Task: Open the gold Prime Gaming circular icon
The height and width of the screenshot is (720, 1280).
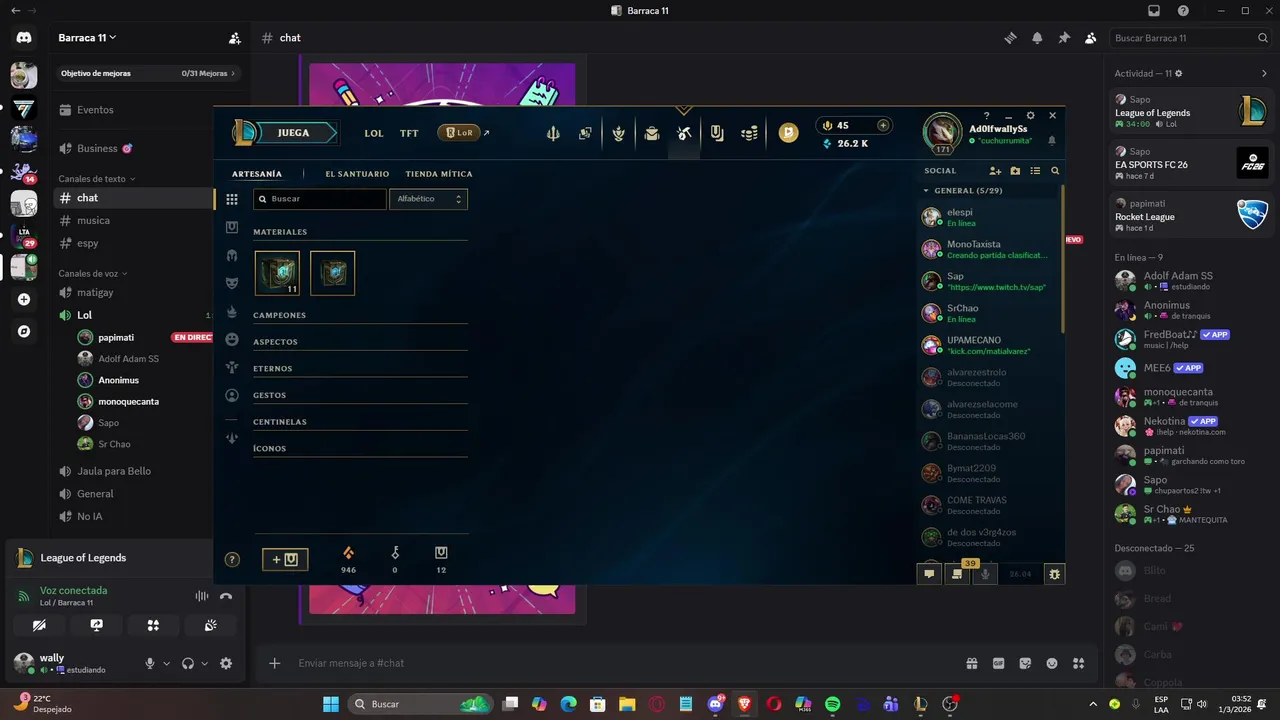Action: point(789,132)
